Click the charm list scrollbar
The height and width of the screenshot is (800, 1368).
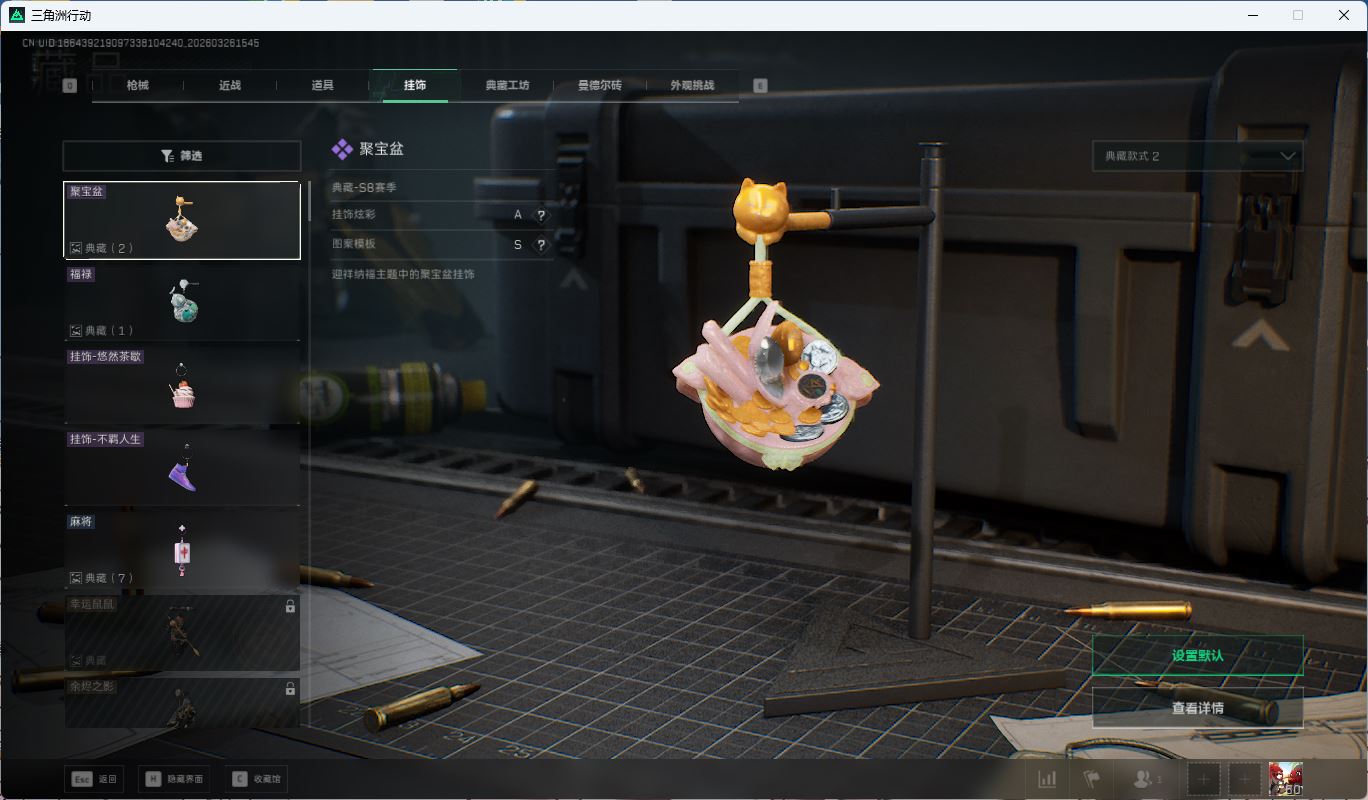coord(309,201)
